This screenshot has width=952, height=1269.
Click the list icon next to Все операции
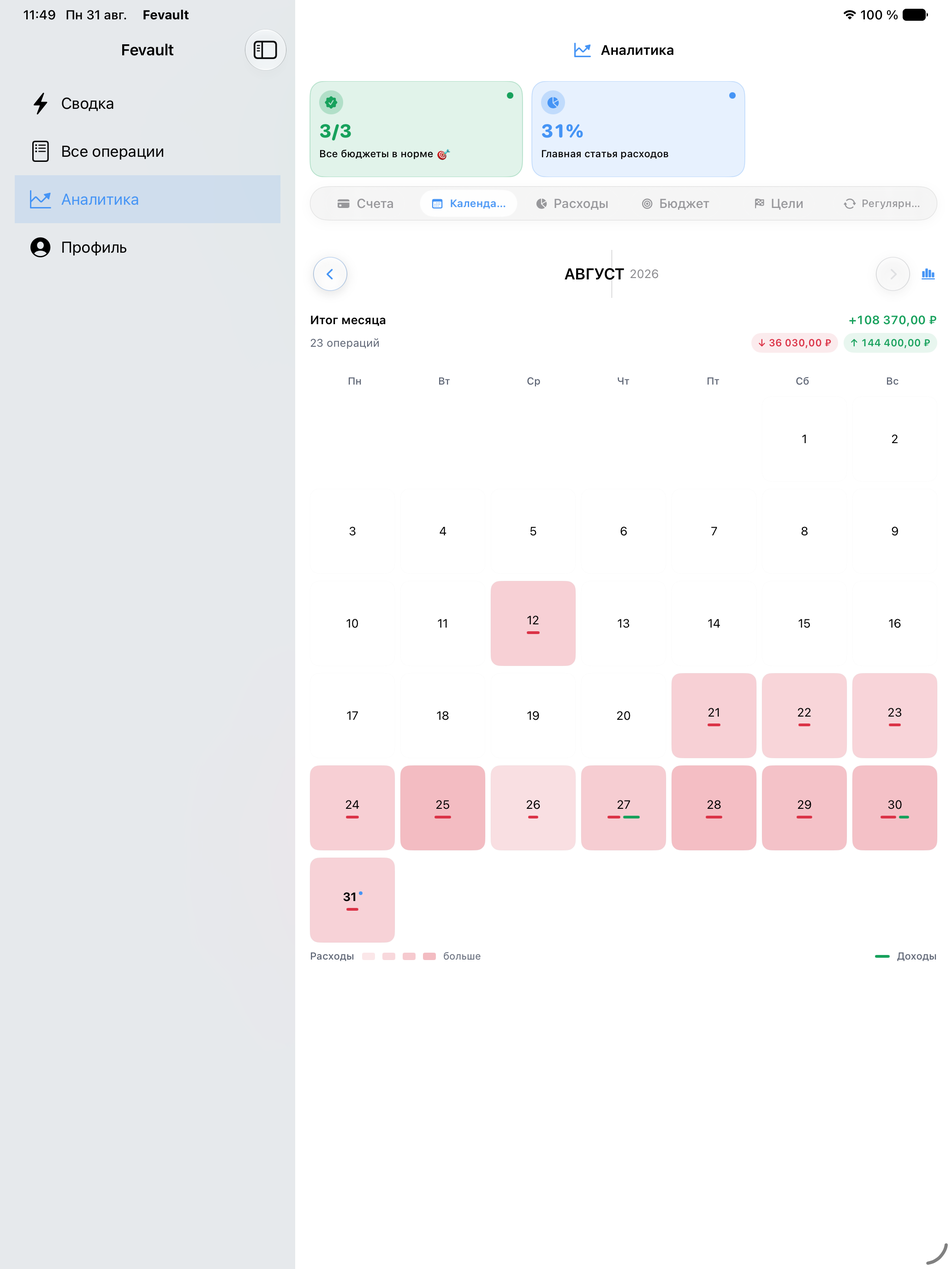40,152
